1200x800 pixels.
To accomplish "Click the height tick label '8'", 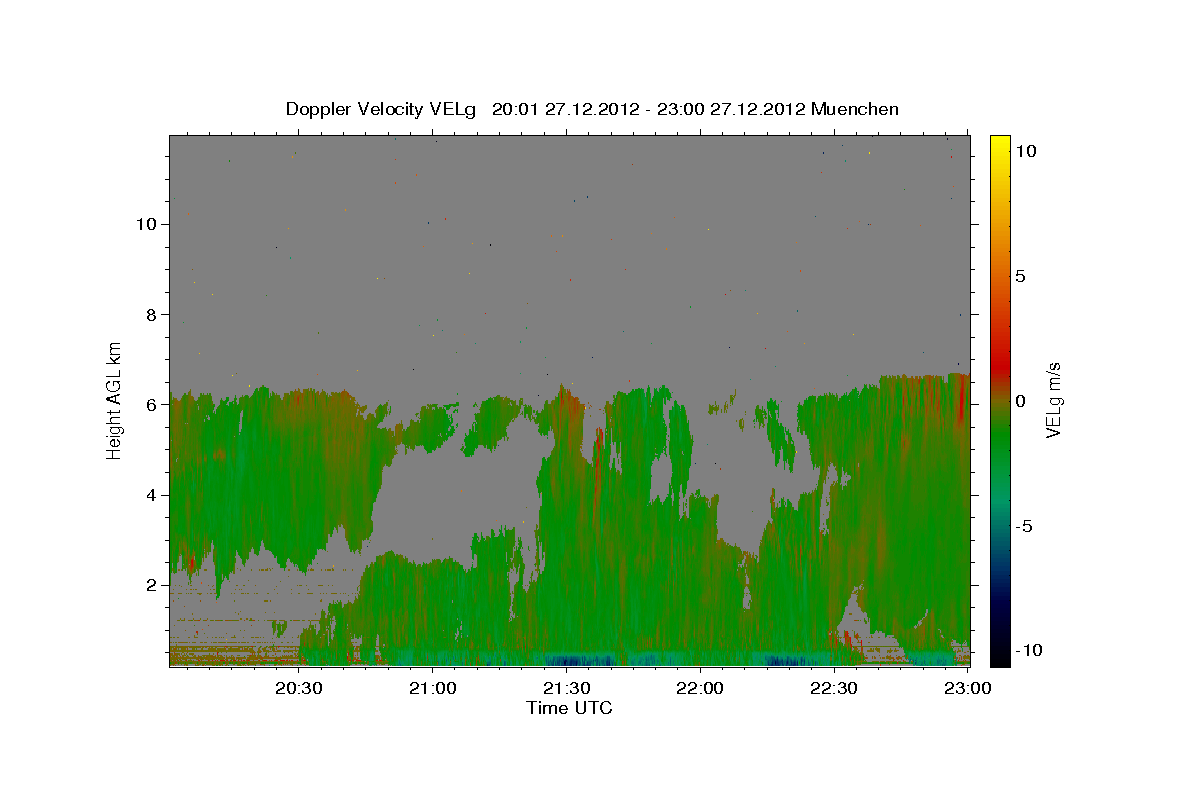I will click(154, 315).
